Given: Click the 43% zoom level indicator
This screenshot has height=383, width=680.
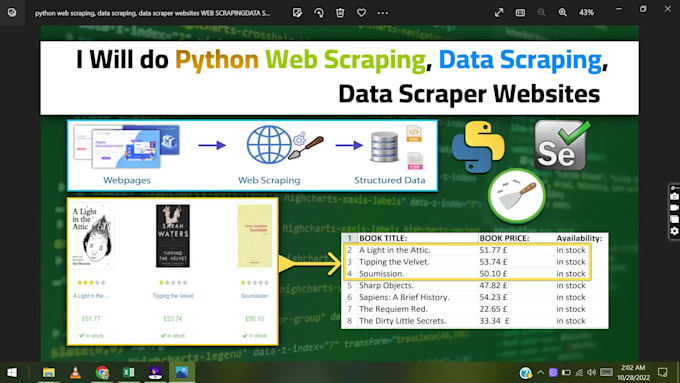Looking at the screenshot, I should (x=586, y=13).
